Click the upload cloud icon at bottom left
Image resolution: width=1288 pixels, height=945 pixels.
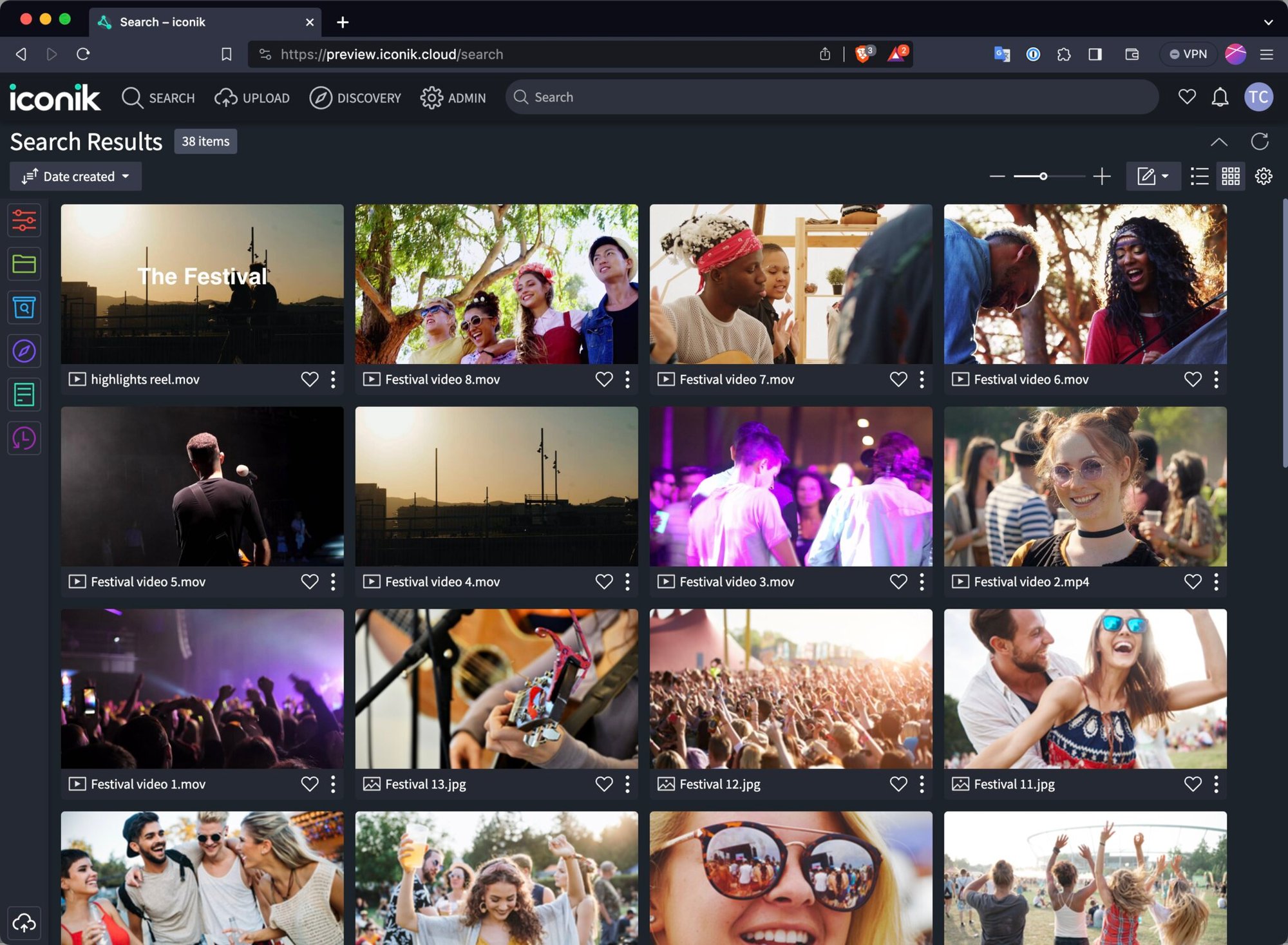pos(24,922)
